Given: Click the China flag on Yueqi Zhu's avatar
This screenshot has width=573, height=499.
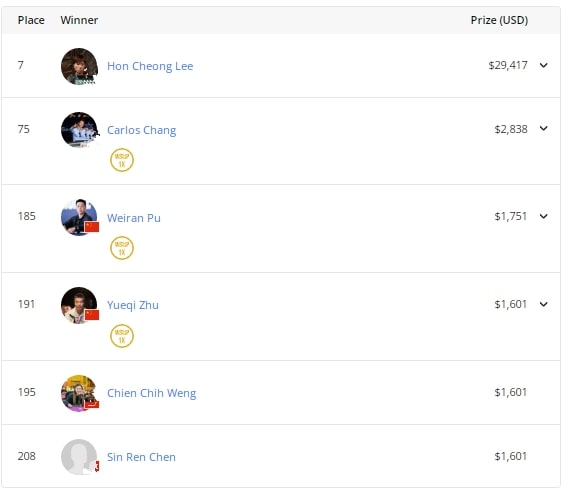Looking at the screenshot, I should pos(92,315).
